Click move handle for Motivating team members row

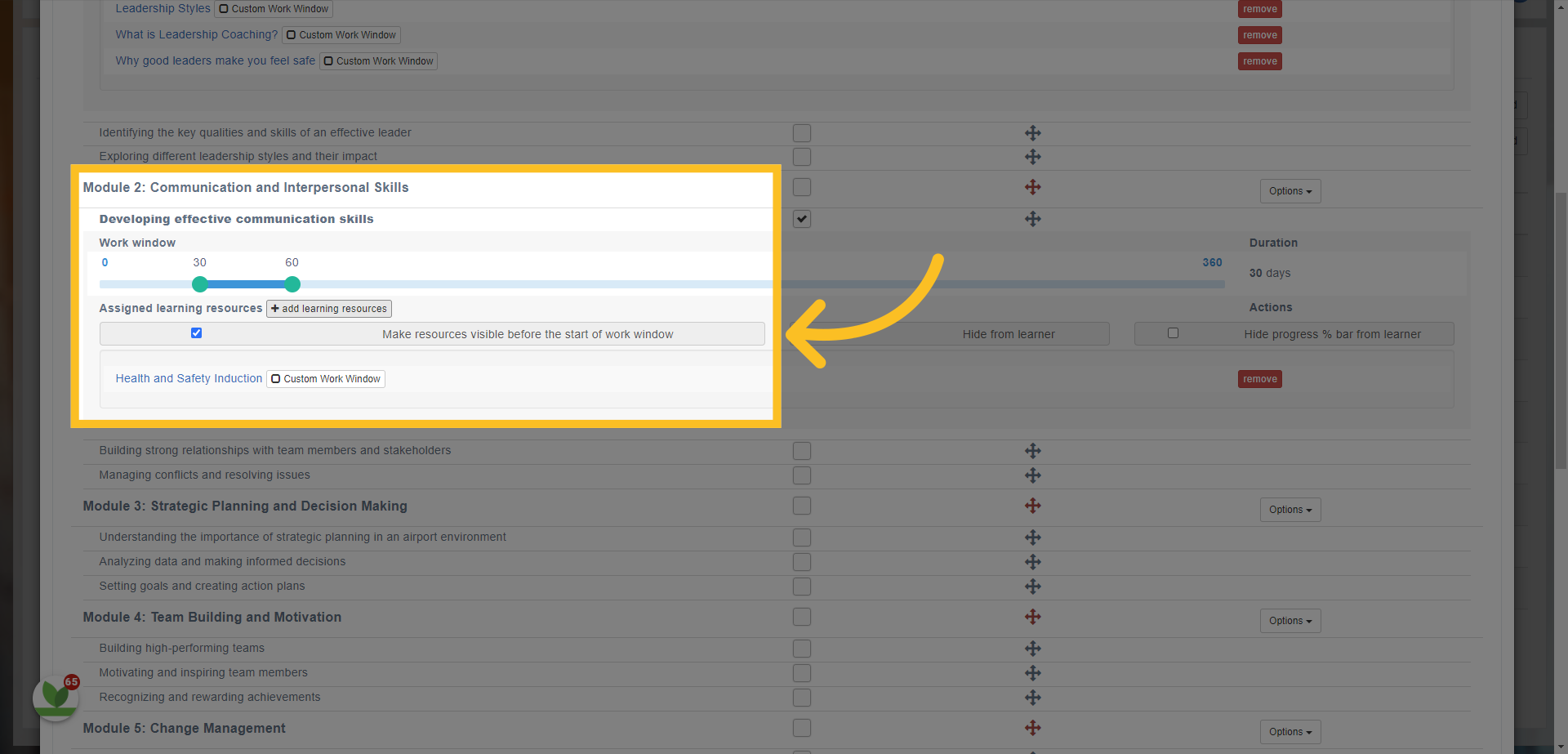point(1032,673)
